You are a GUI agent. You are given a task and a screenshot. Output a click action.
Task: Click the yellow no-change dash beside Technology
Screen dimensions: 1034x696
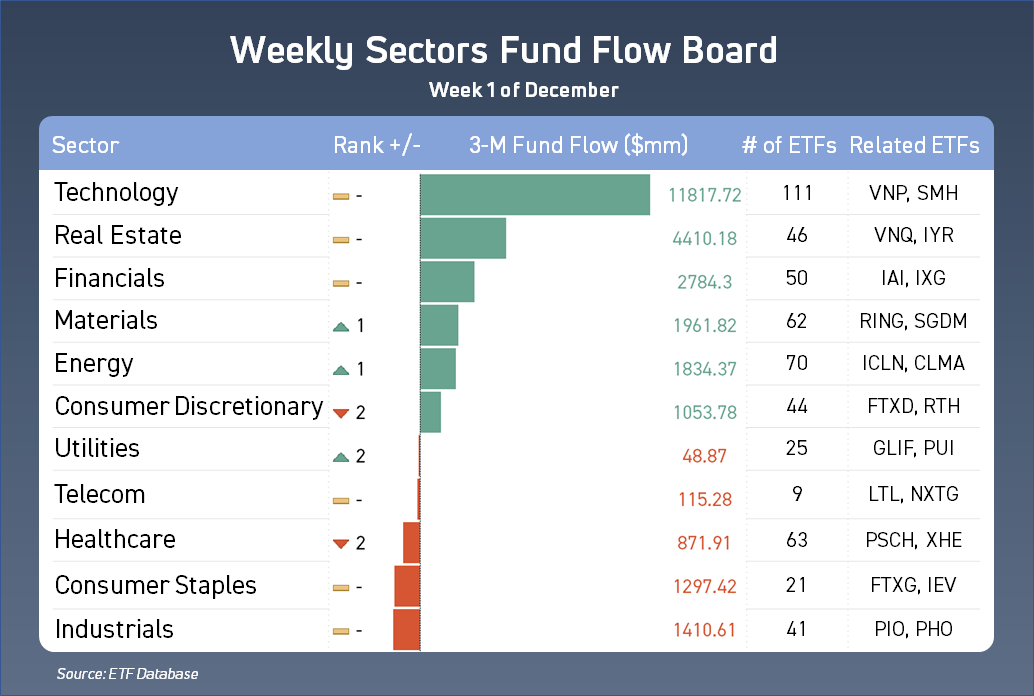[x=341, y=196]
